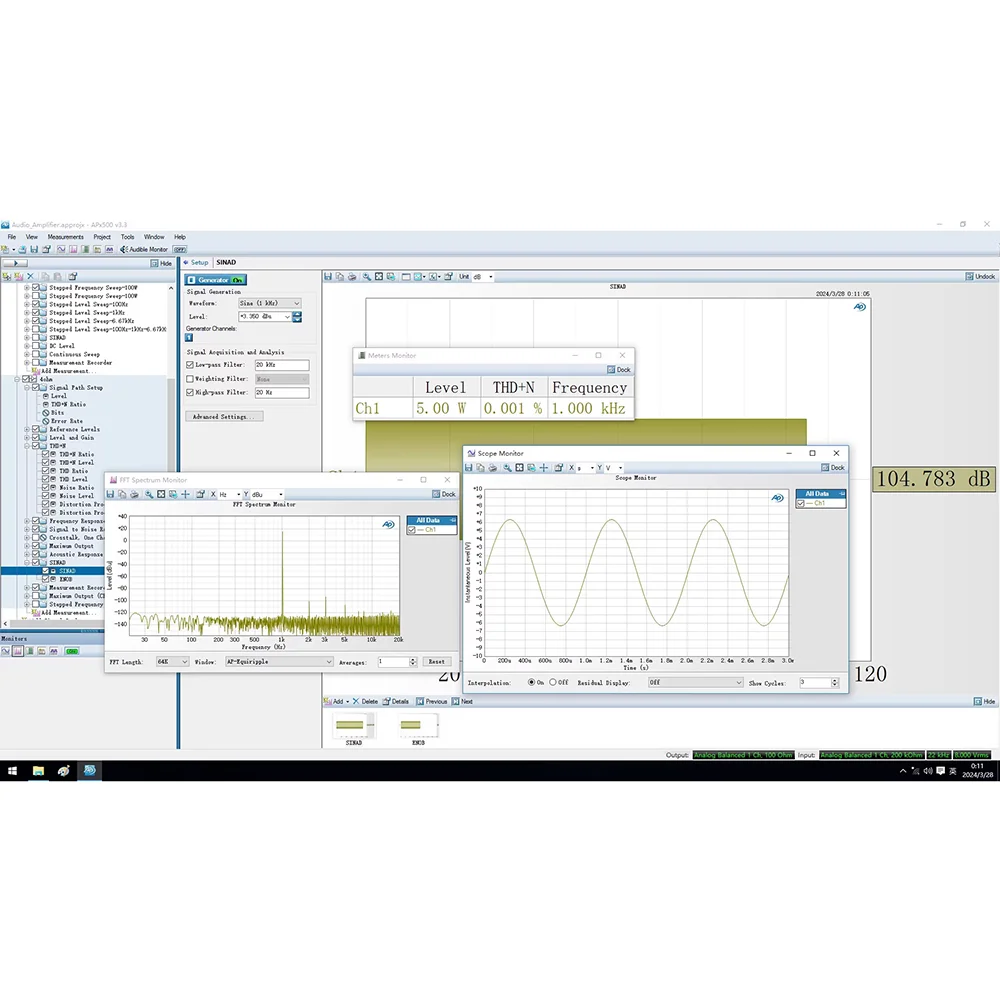
Task: Click generator channel 1 button
Action: tap(189, 337)
